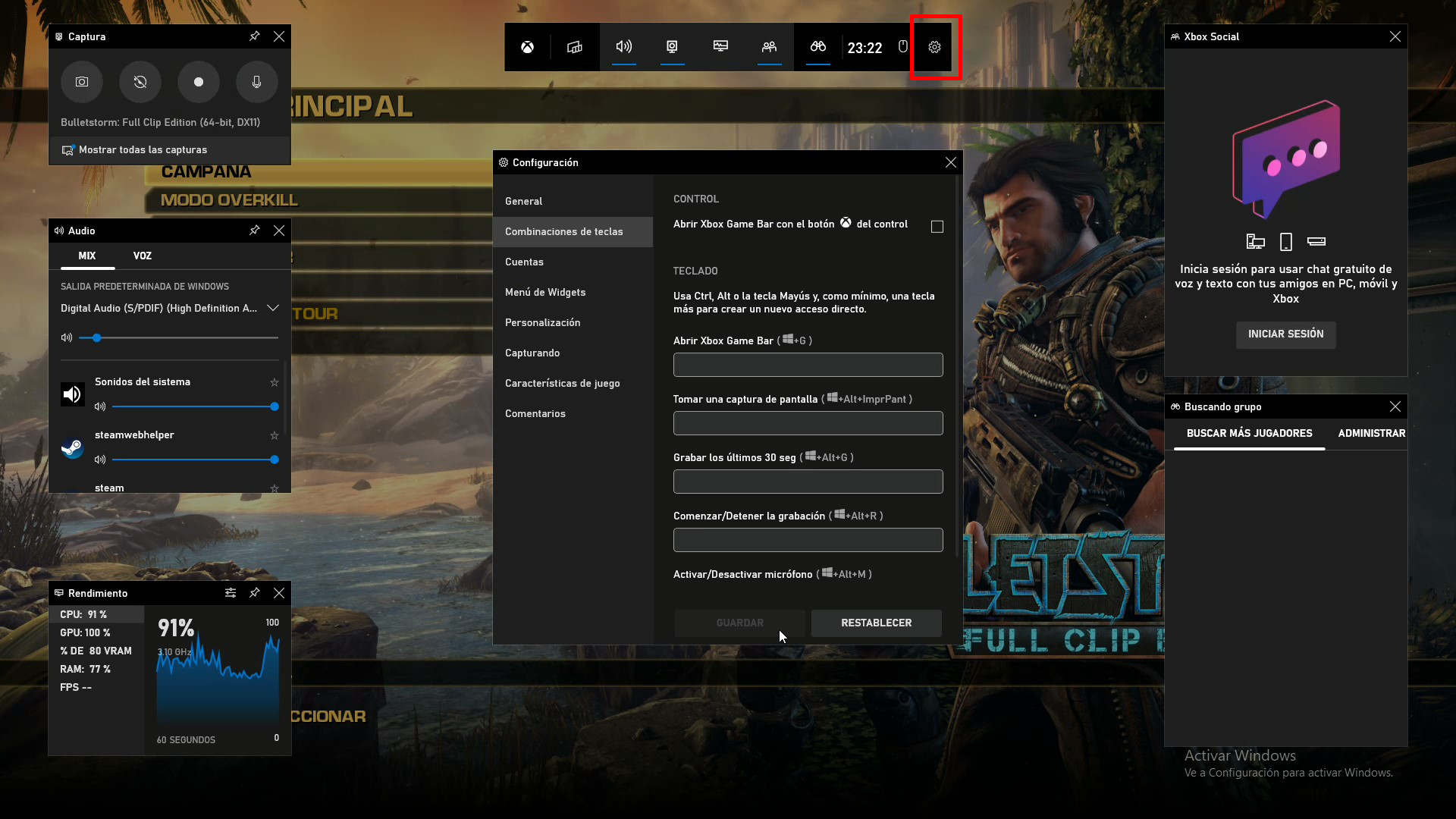Click the INICIAR SESIÓN button
Image resolution: width=1456 pixels, height=819 pixels.
click(1285, 334)
